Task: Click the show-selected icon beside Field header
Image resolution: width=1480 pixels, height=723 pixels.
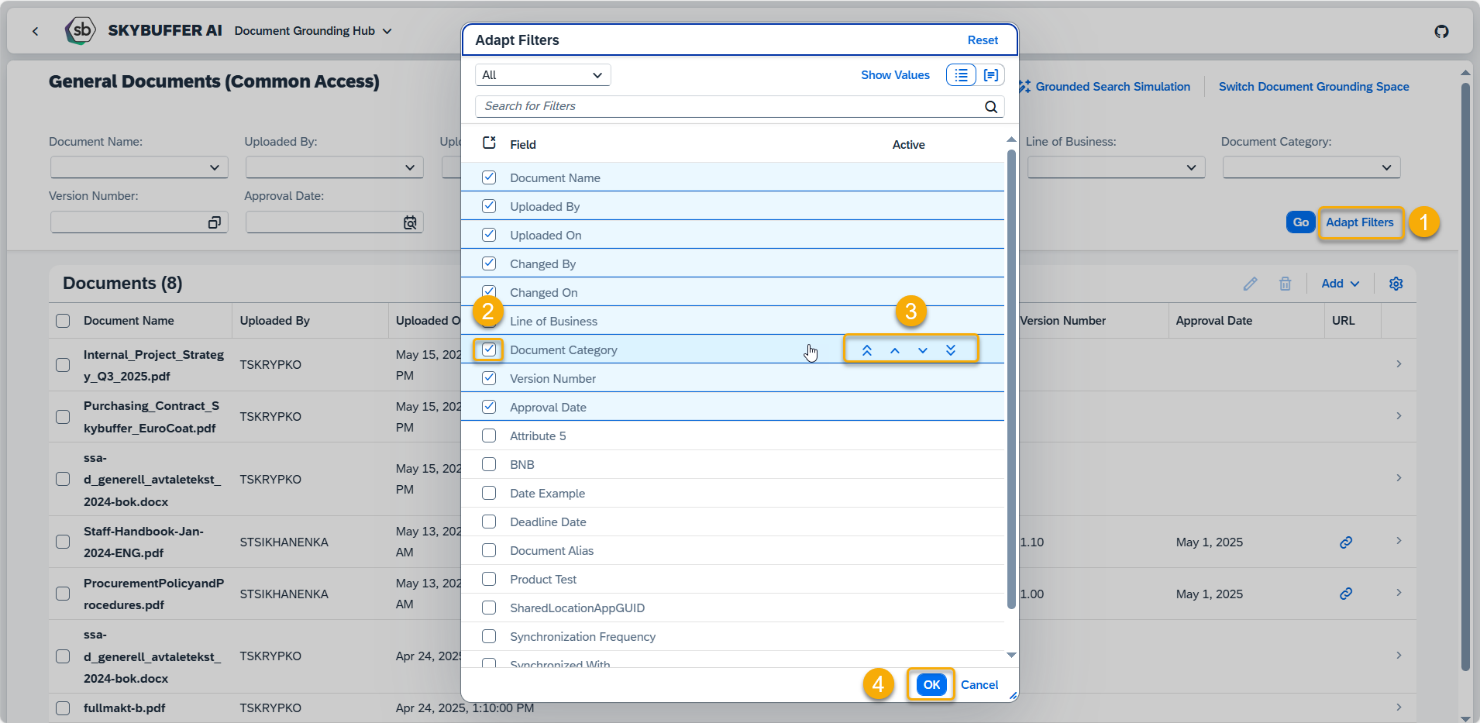Action: [489, 144]
